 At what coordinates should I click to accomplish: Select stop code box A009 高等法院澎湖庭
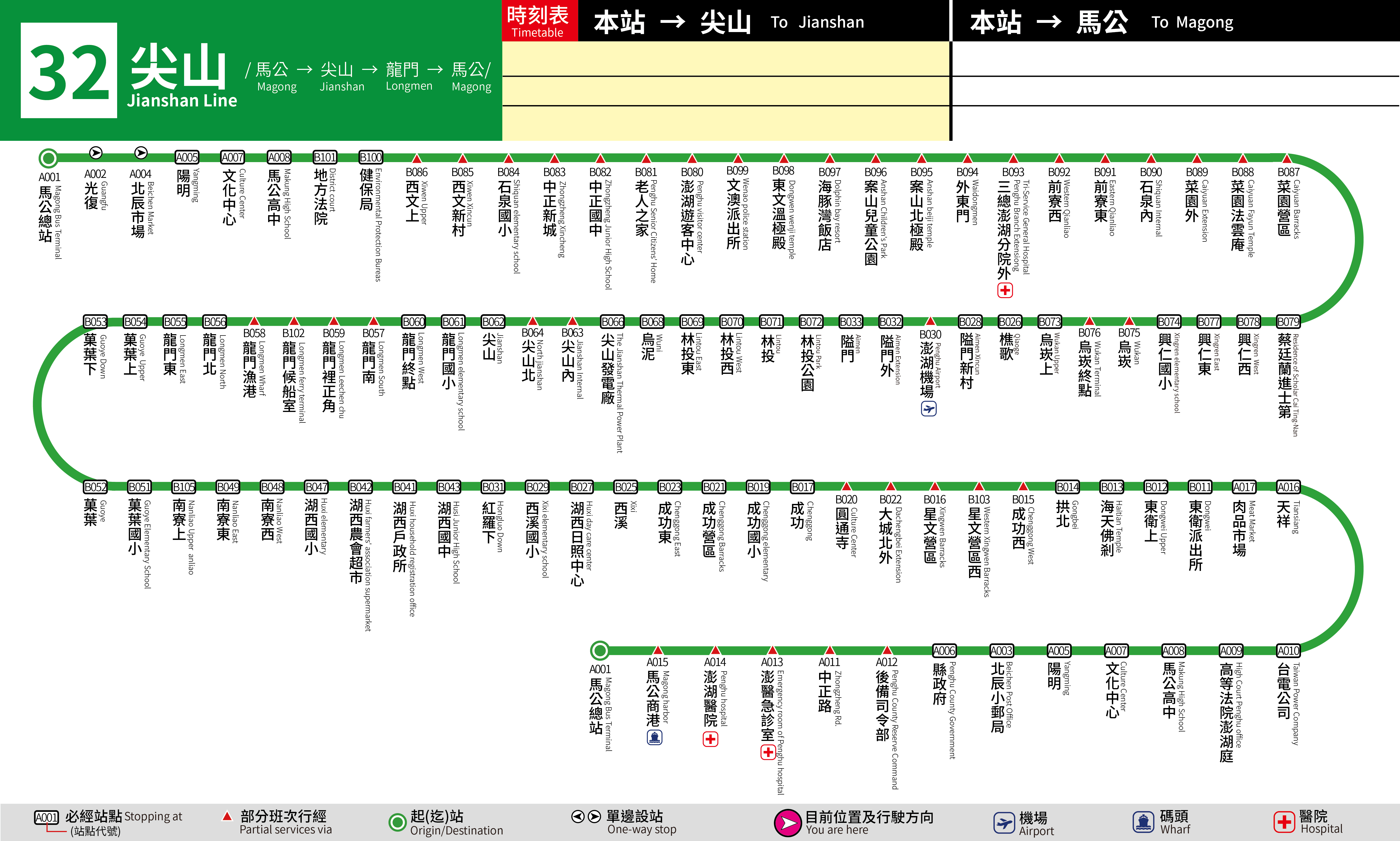click(1231, 651)
